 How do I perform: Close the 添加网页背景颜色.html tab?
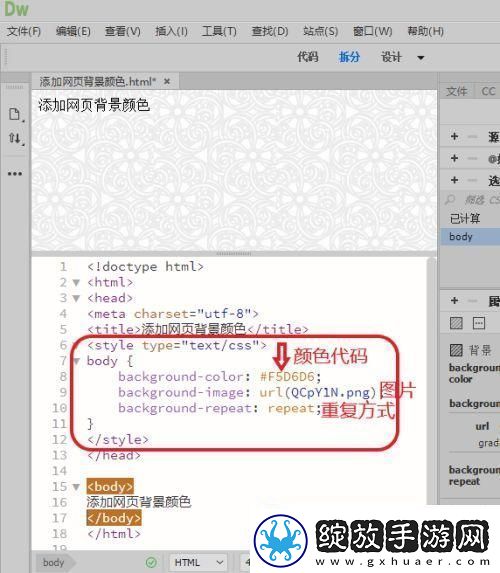[167, 81]
